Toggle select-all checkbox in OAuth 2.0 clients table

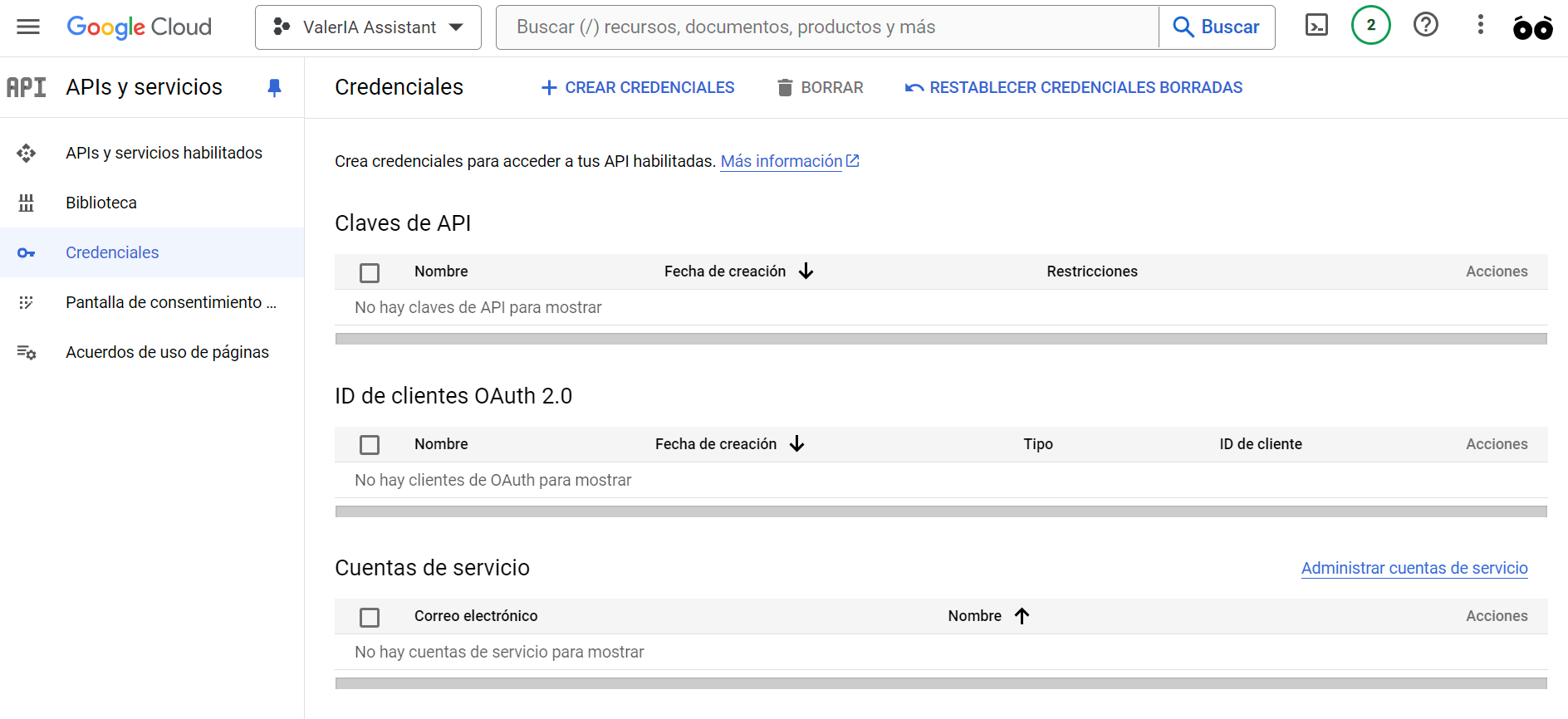coord(370,445)
